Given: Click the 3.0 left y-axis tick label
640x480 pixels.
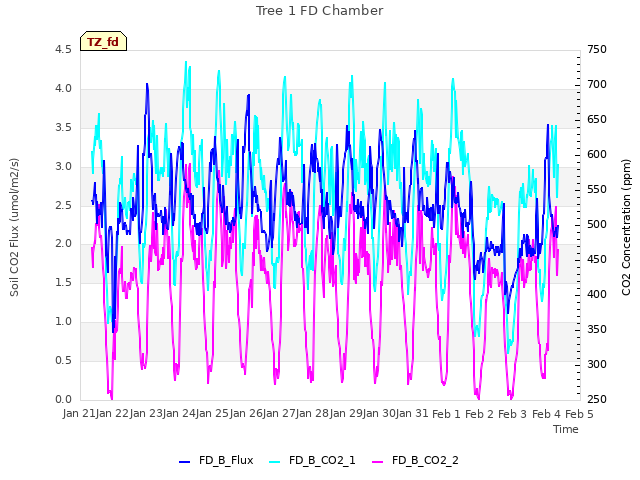Looking at the screenshot, I should [x=63, y=166].
